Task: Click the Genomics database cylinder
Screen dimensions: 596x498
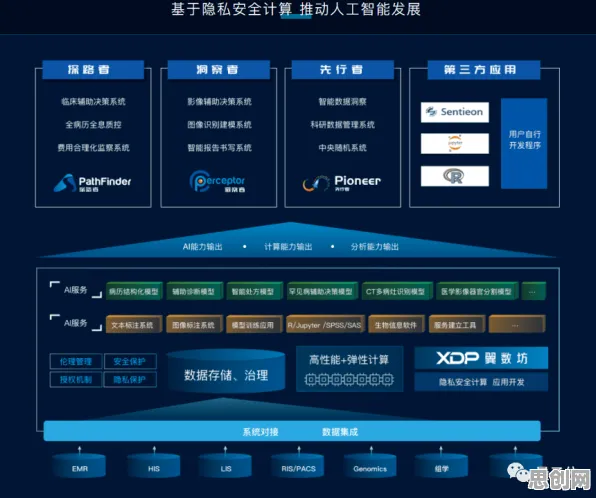Action: pos(370,465)
